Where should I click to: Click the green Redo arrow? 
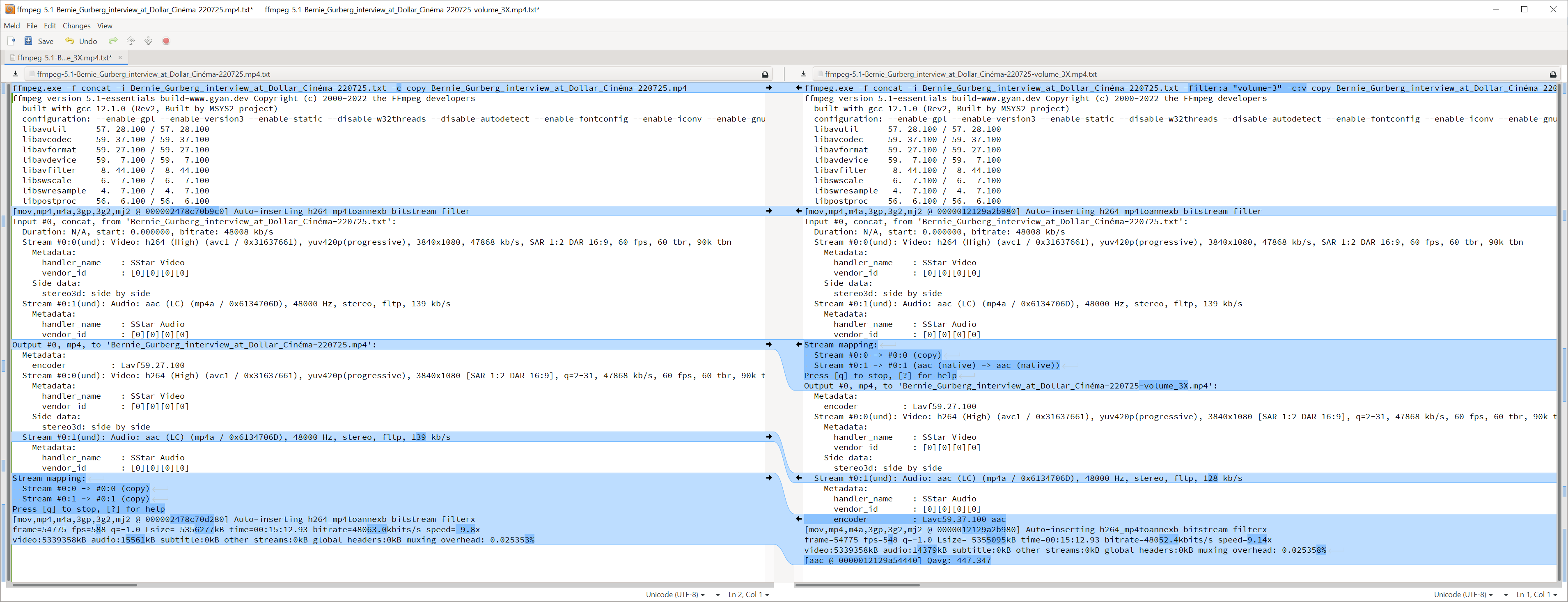point(112,41)
